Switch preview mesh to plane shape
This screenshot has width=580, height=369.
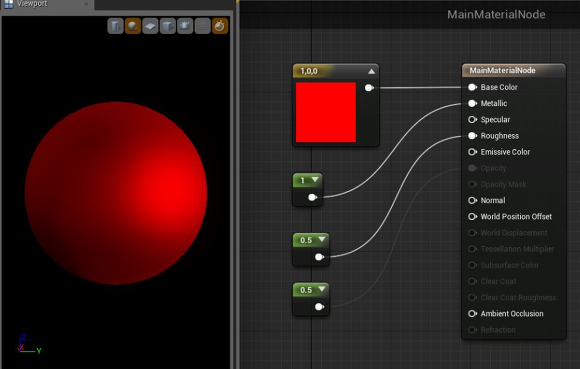click(150, 26)
